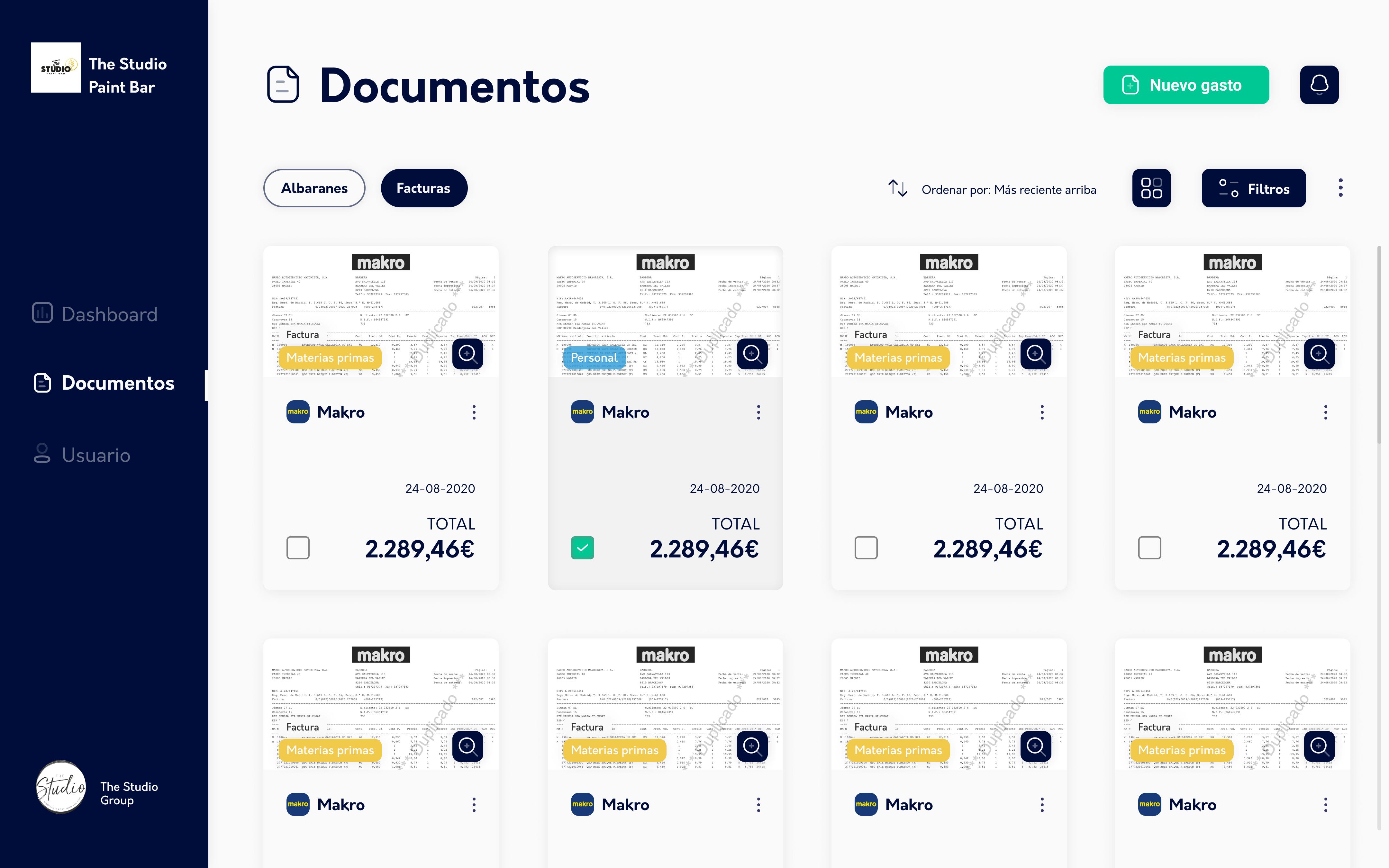This screenshot has width=1389, height=868.
Task: Click the document icon beside the Documentos title
Action: pyautogui.click(x=283, y=85)
